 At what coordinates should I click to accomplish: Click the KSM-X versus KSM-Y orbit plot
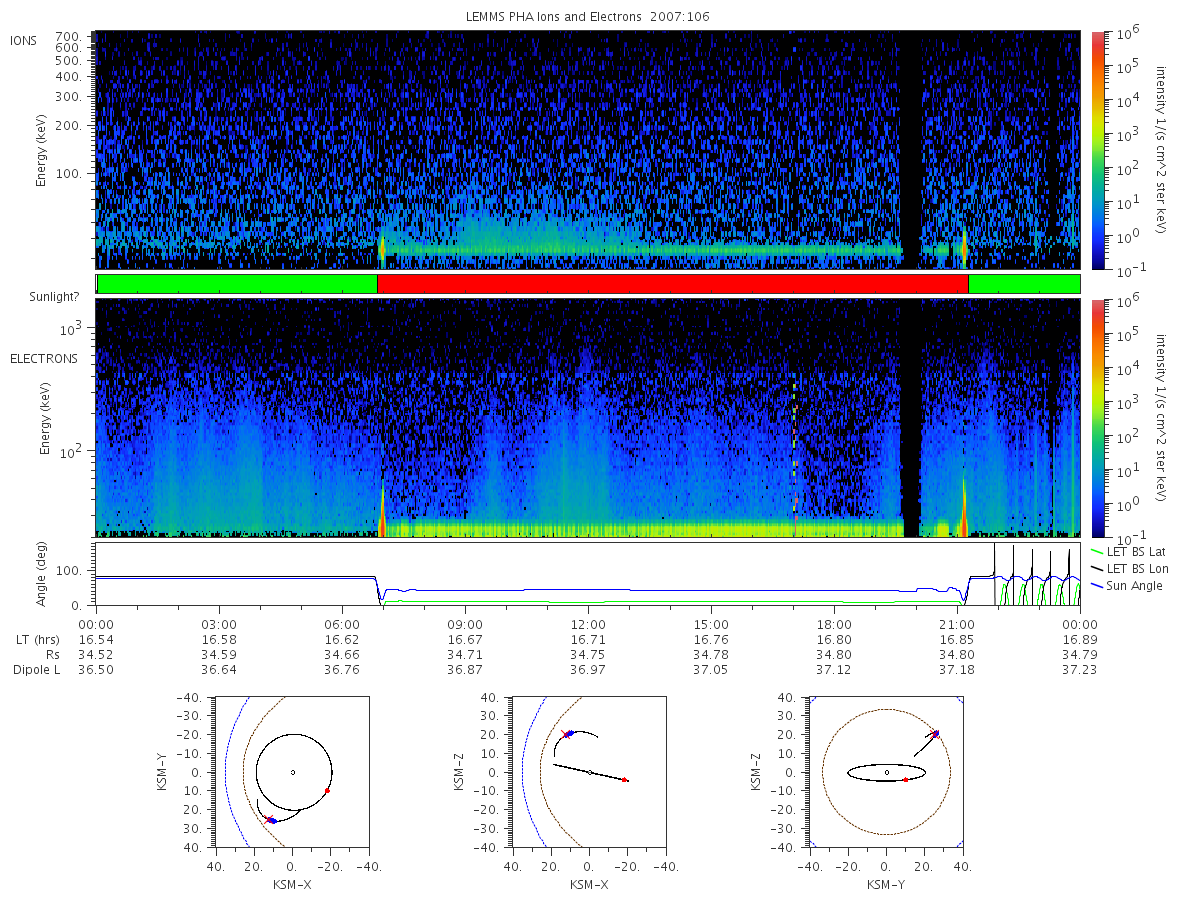pyautogui.click(x=291, y=772)
